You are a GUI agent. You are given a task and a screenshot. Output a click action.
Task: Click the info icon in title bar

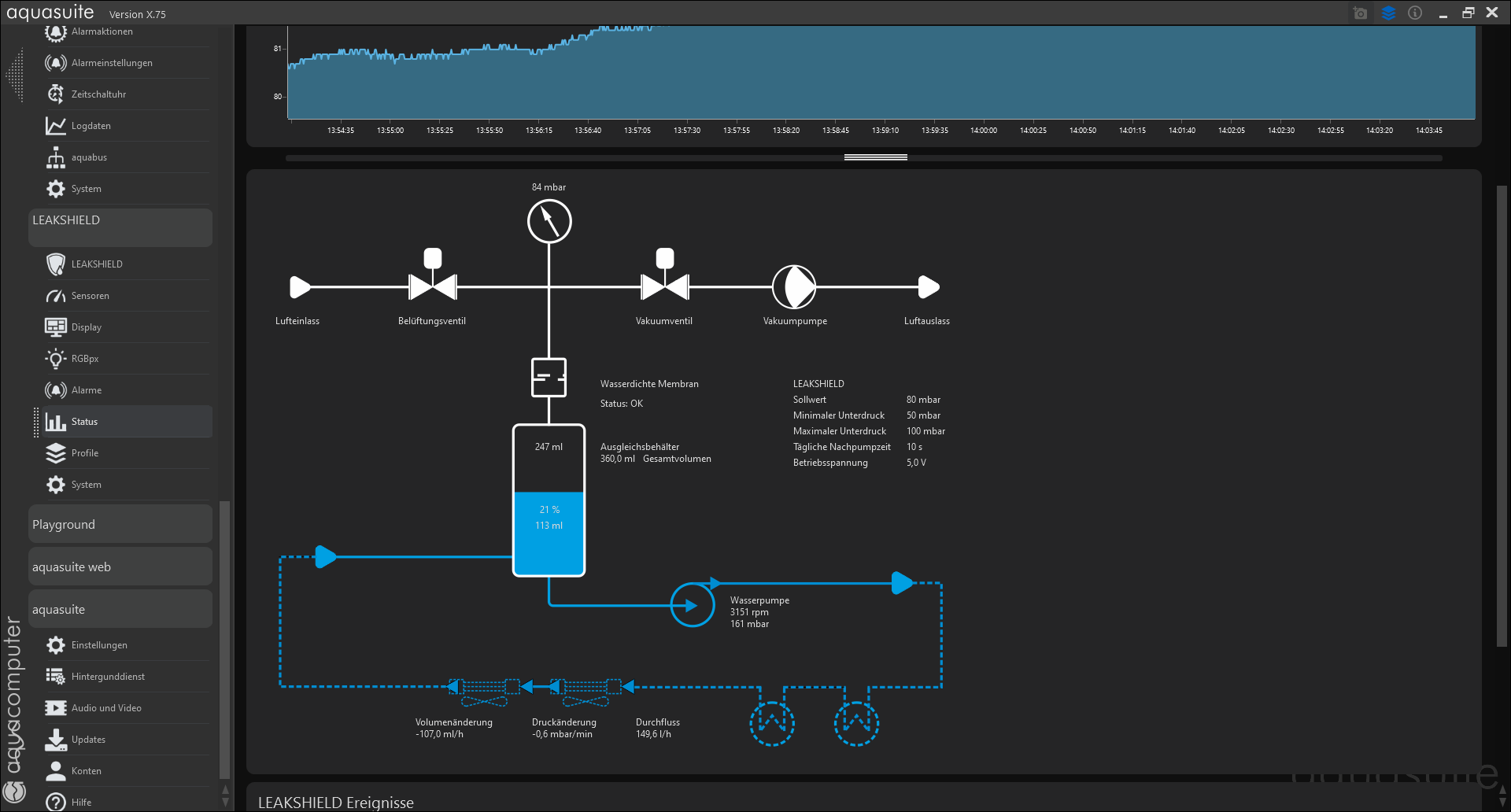tap(1415, 13)
